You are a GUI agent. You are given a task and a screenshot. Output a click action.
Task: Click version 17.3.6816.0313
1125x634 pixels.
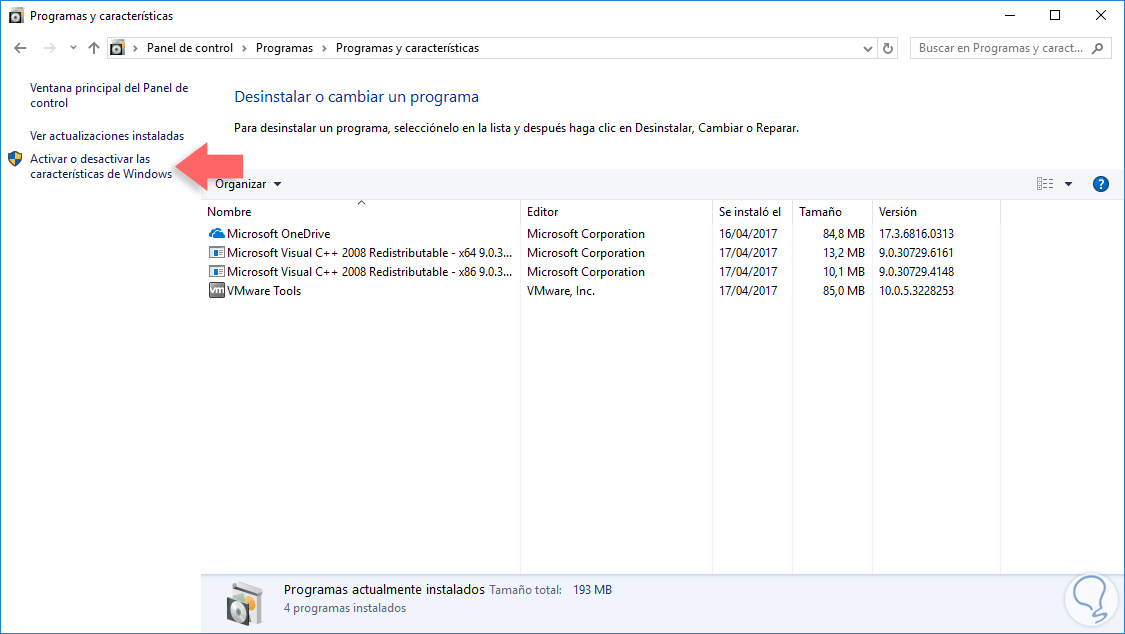916,234
